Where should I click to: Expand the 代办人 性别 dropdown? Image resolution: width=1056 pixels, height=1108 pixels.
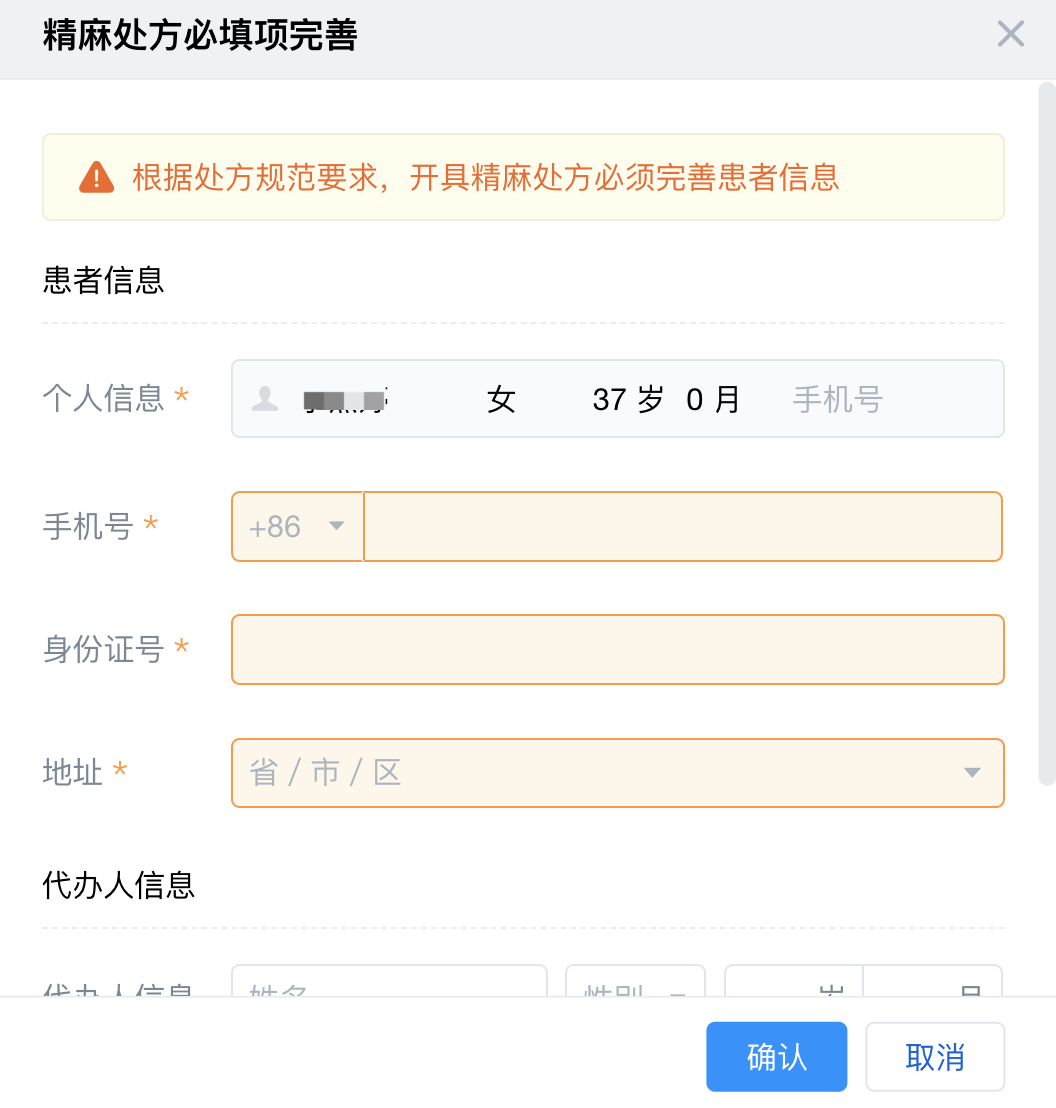click(x=635, y=984)
